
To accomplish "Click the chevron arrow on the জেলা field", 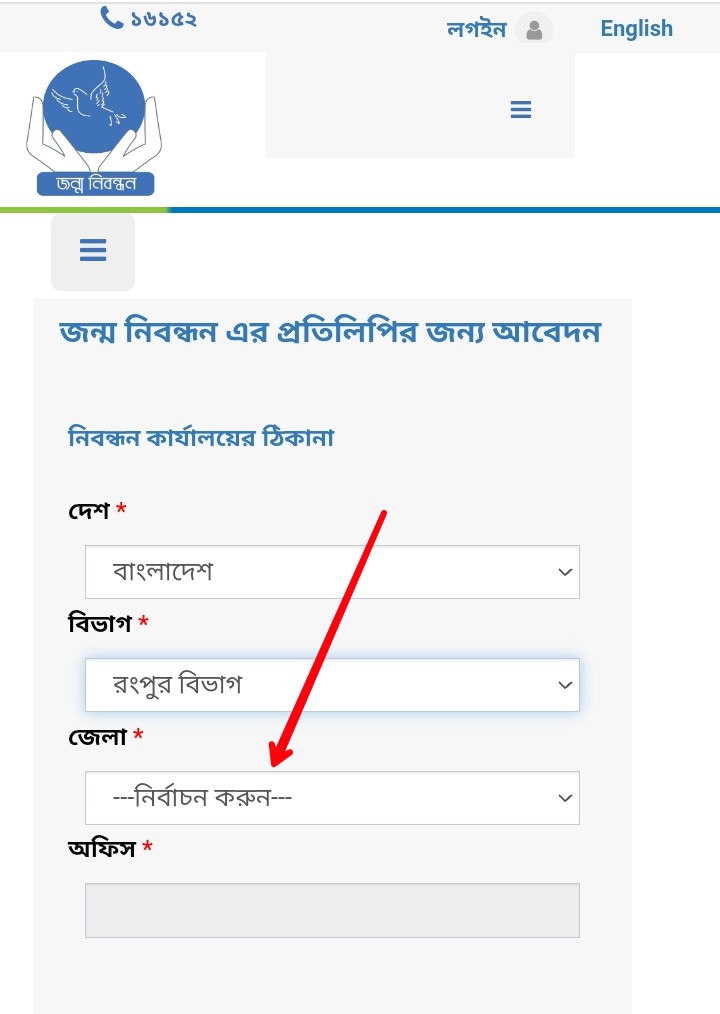I will coord(565,799).
